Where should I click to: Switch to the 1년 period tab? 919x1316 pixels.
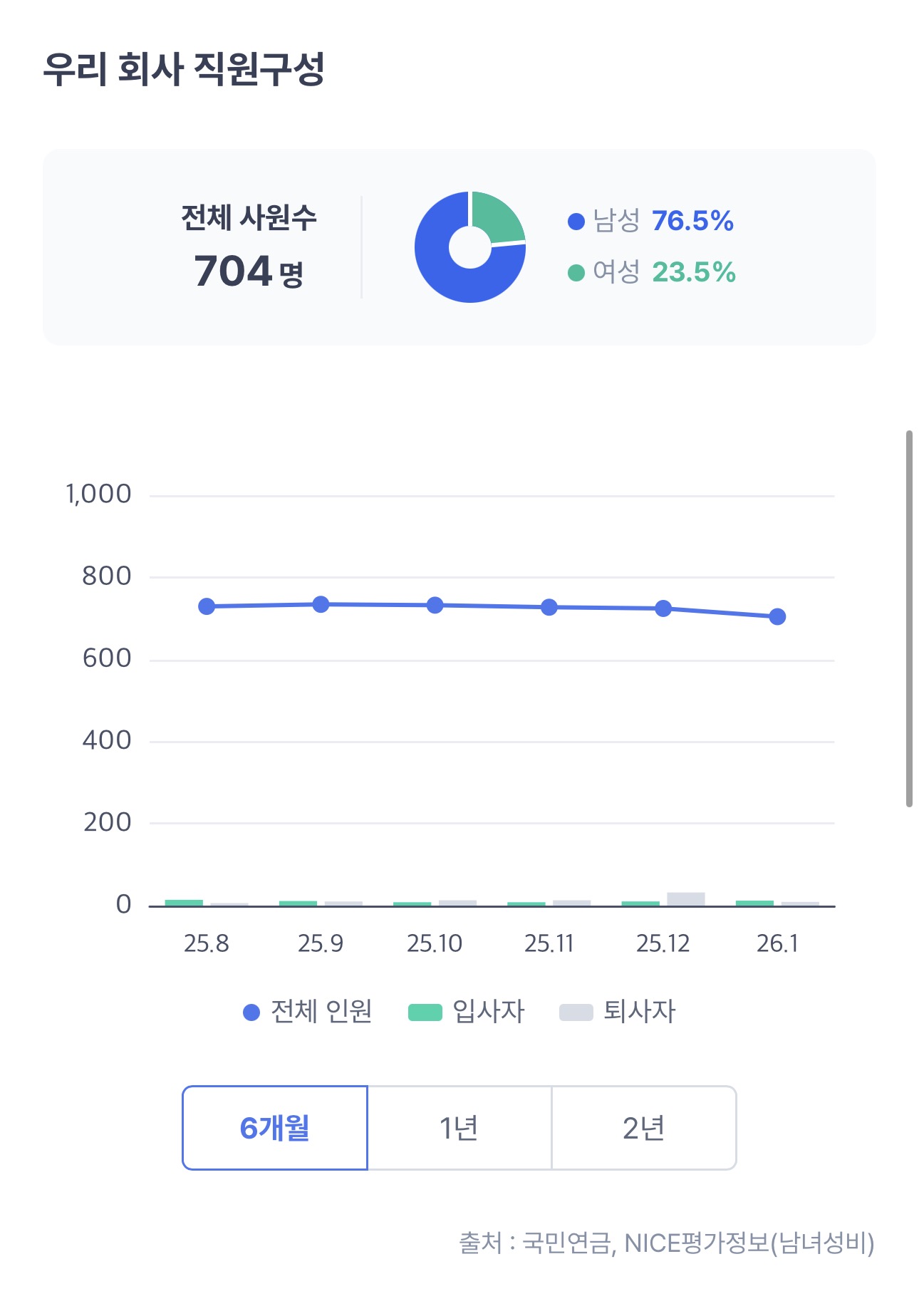(x=459, y=1128)
